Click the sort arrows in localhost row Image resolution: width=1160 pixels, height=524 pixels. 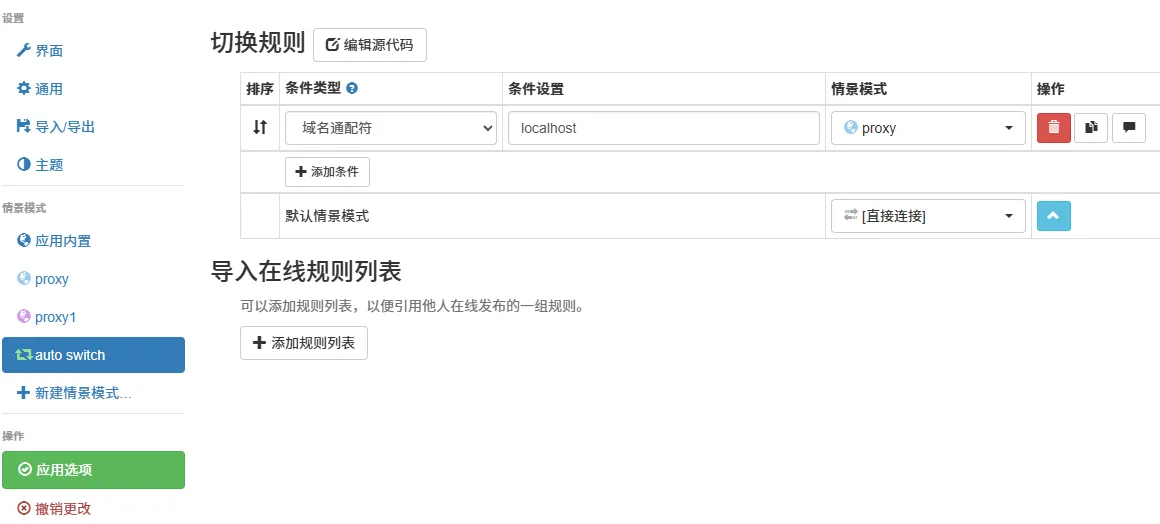click(x=260, y=127)
